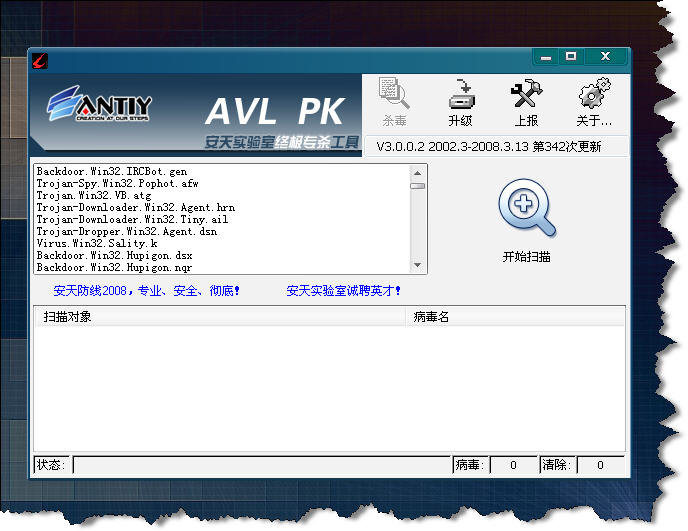The width and height of the screenshot is (688, 531).
Task: Click the virus list scroll-up arrow
Action: pos(417,173)
